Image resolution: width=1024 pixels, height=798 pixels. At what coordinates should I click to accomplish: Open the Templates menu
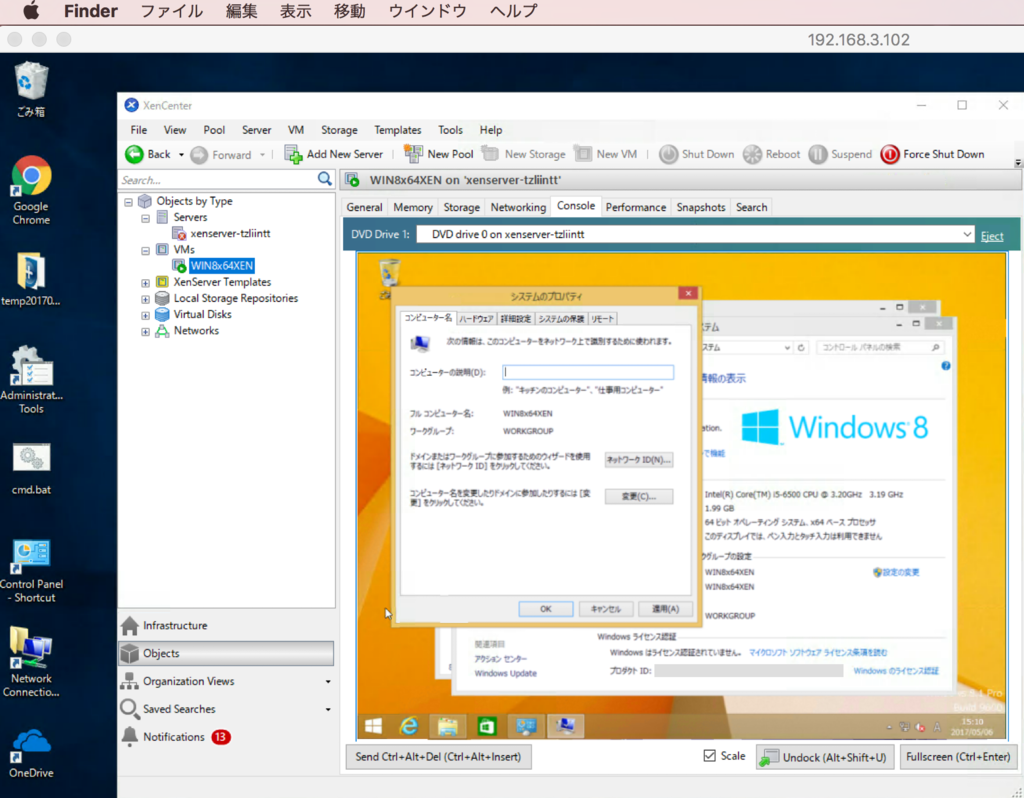click(x=398, y=130)
